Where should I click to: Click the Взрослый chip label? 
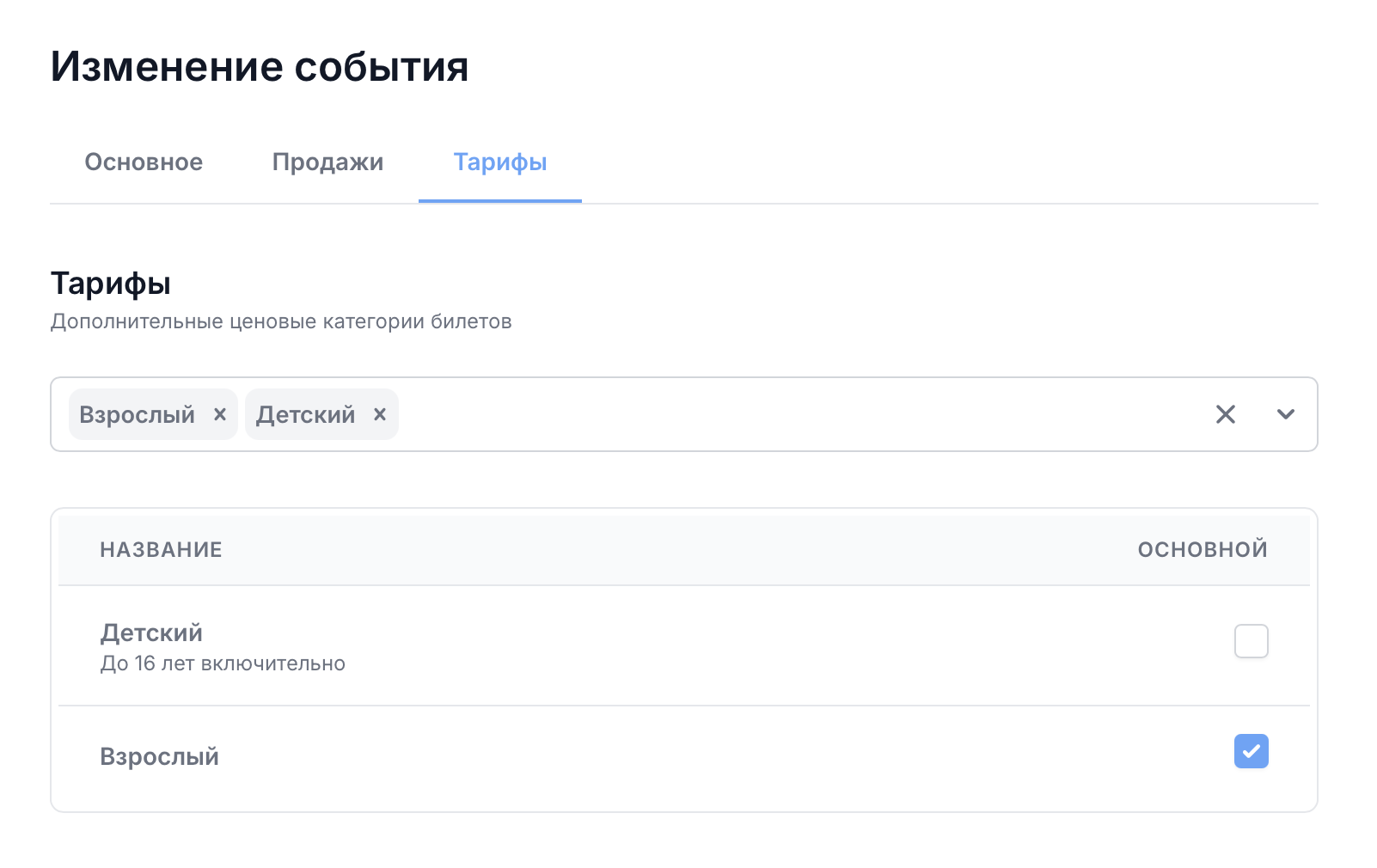tap(138, 415)
